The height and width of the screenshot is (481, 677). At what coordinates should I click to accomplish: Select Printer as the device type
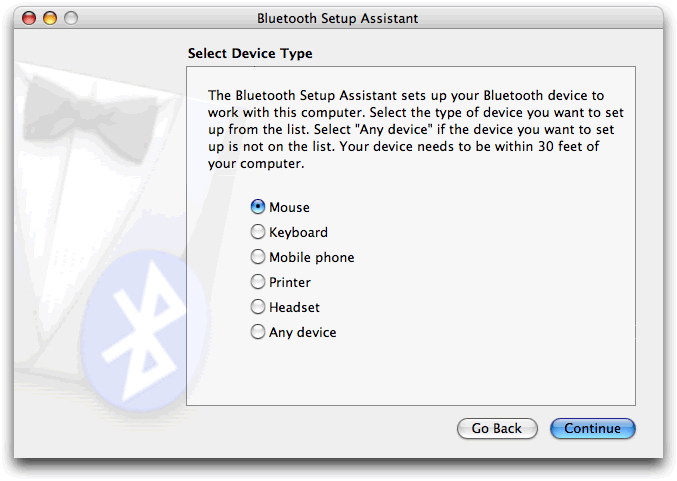point(258,282)
